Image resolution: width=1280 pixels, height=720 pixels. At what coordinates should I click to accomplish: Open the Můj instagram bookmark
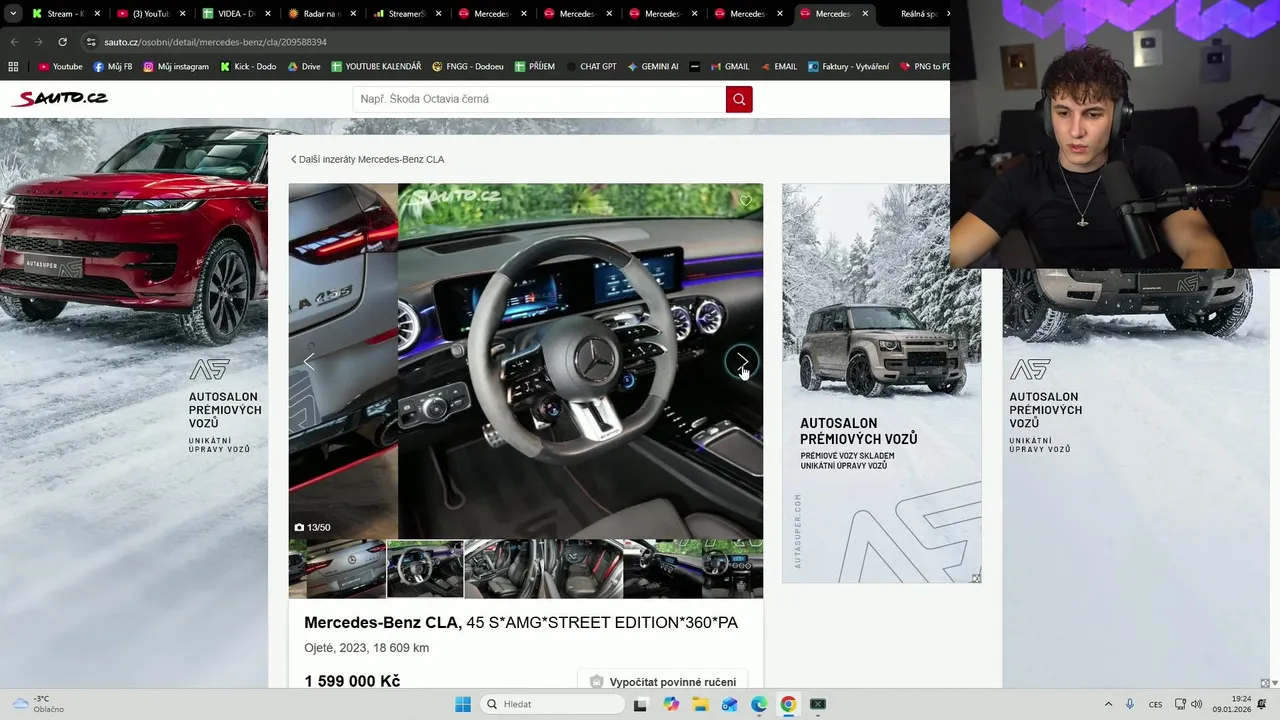click(x=176, y=67)
